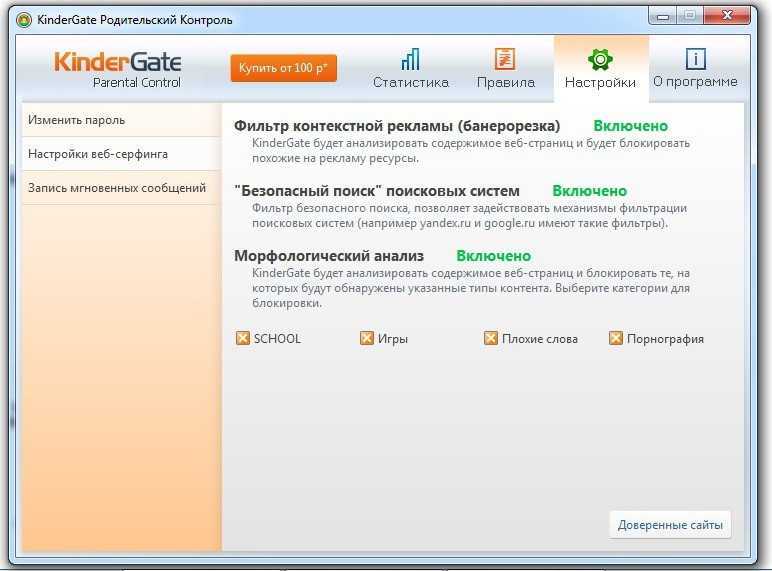
Task: Switch to the Статистика tab label
Action: pos(411,82)
